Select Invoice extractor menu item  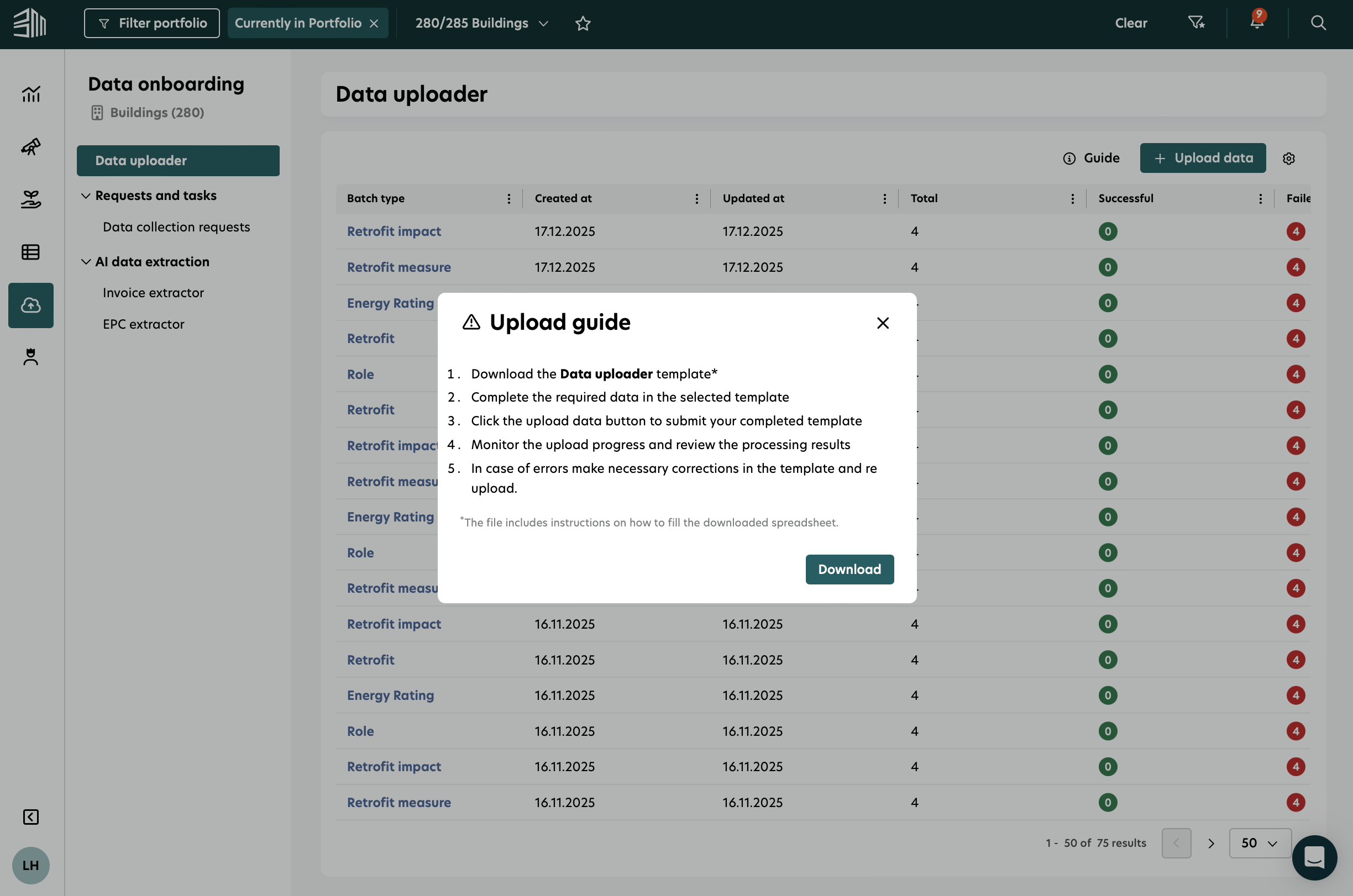coord(153,293)
